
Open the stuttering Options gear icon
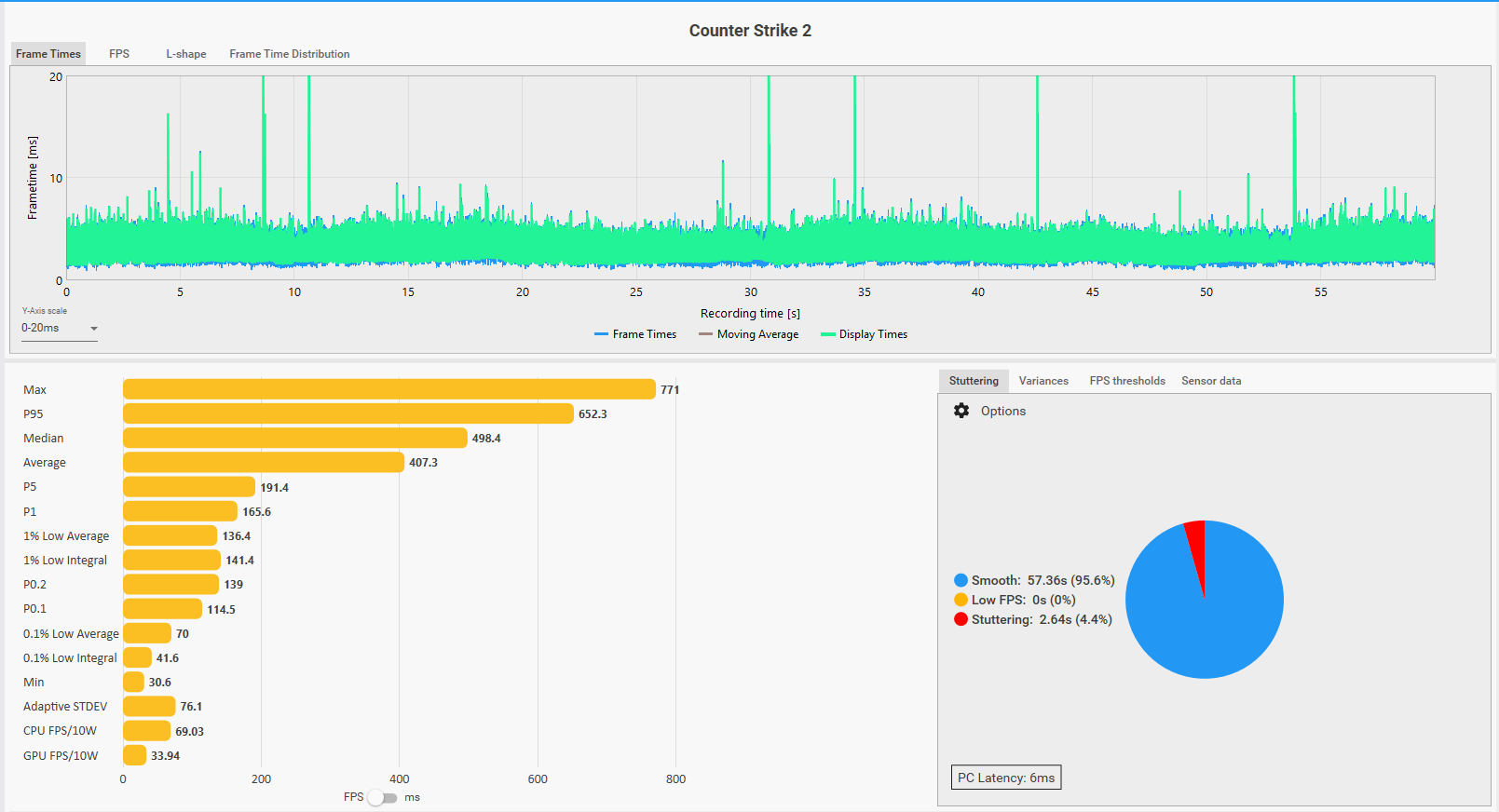click(x=961, y=411)
